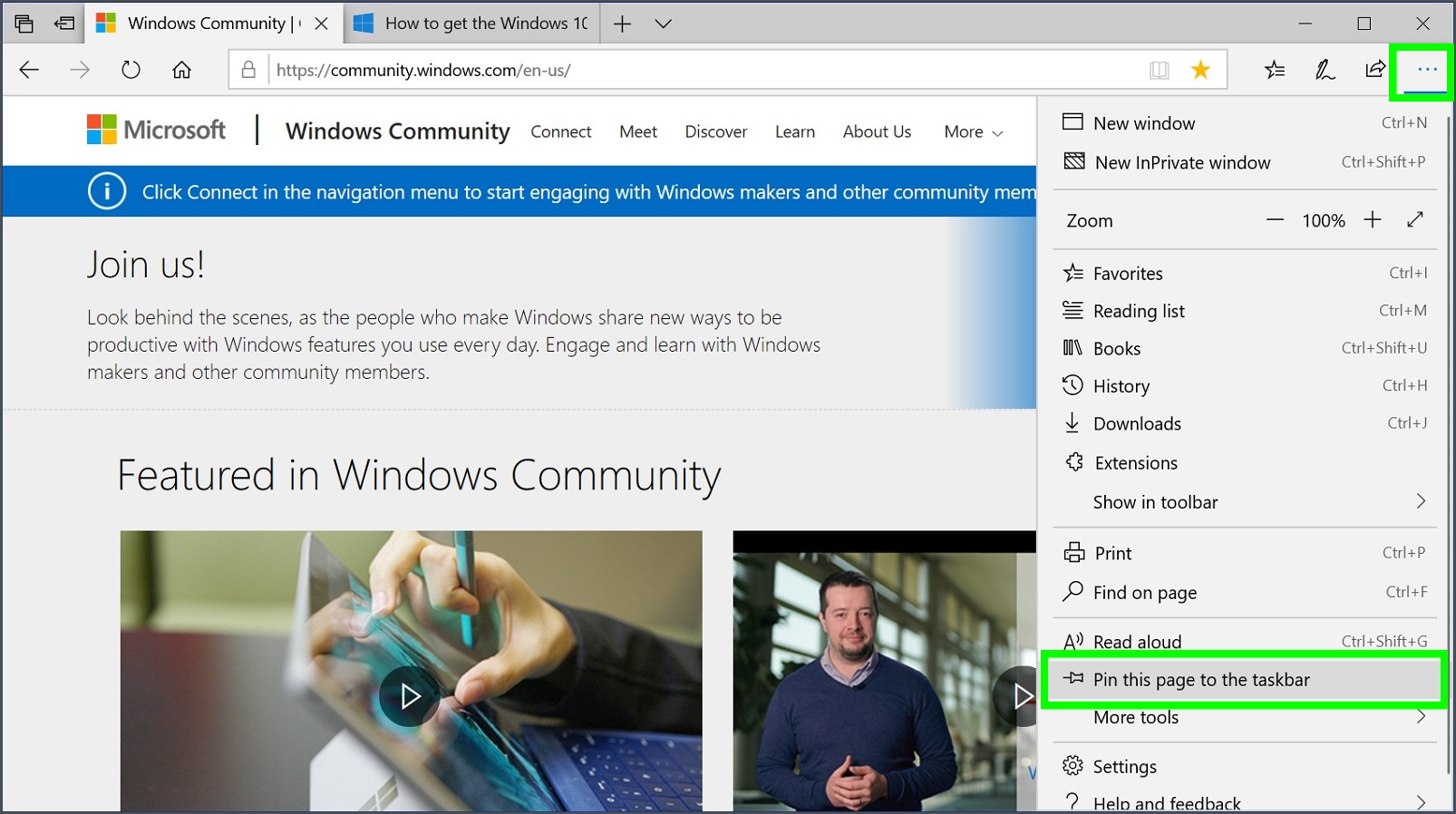The height and width of the screenshot is (814, 1456).
Task: Refresh the current page
Action: pos(131,70)
